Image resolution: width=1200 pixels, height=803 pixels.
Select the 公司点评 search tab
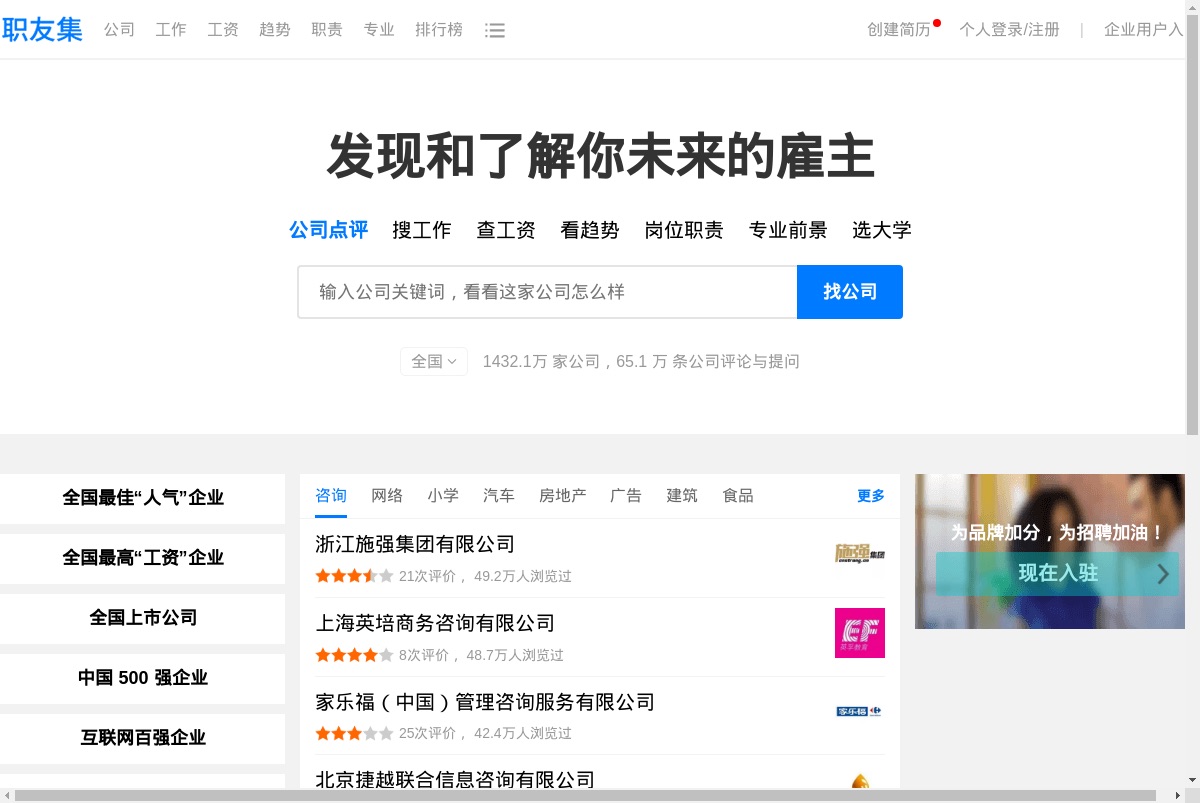329,230
